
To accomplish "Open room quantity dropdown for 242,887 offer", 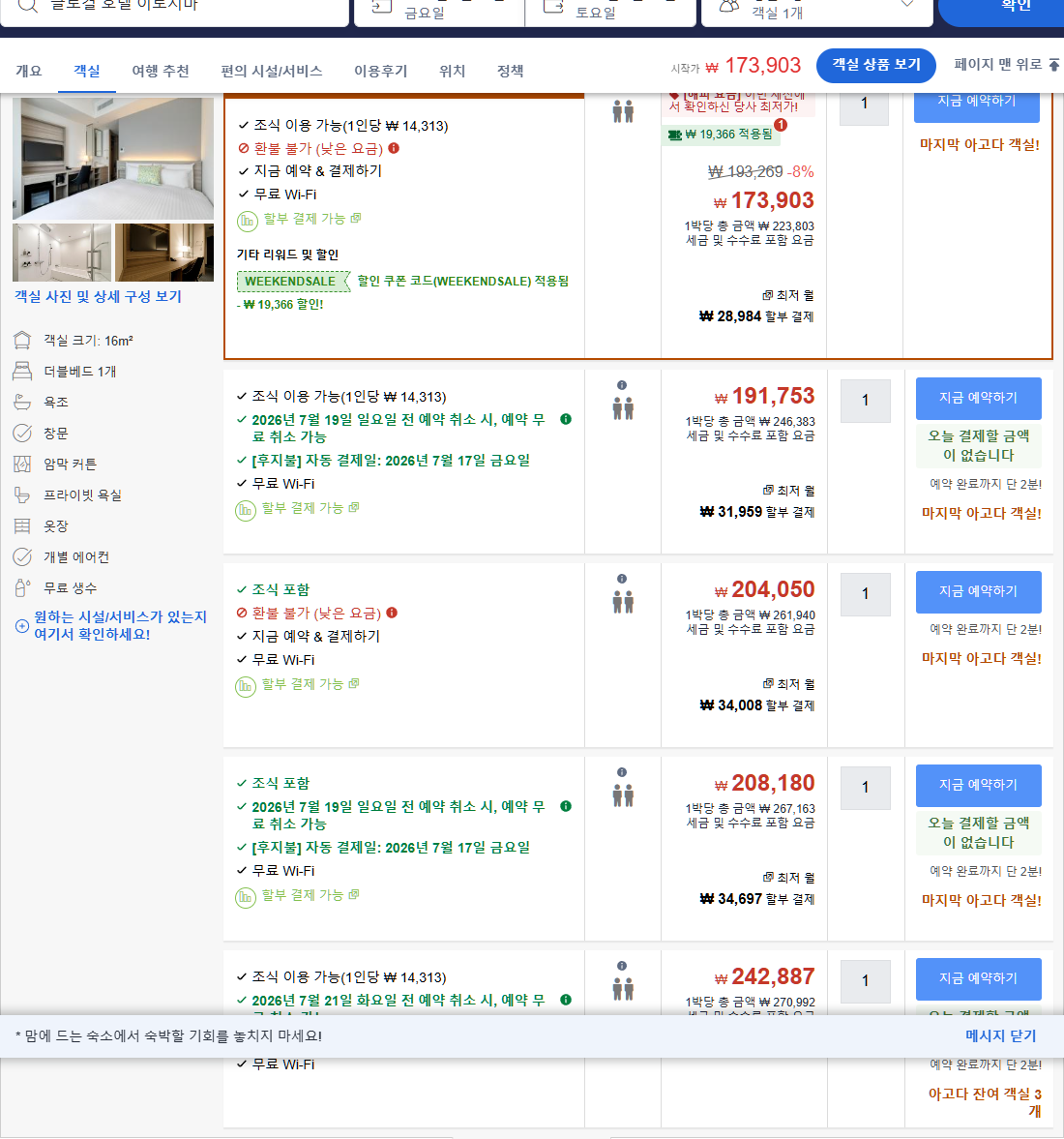I will click(865, 981).
